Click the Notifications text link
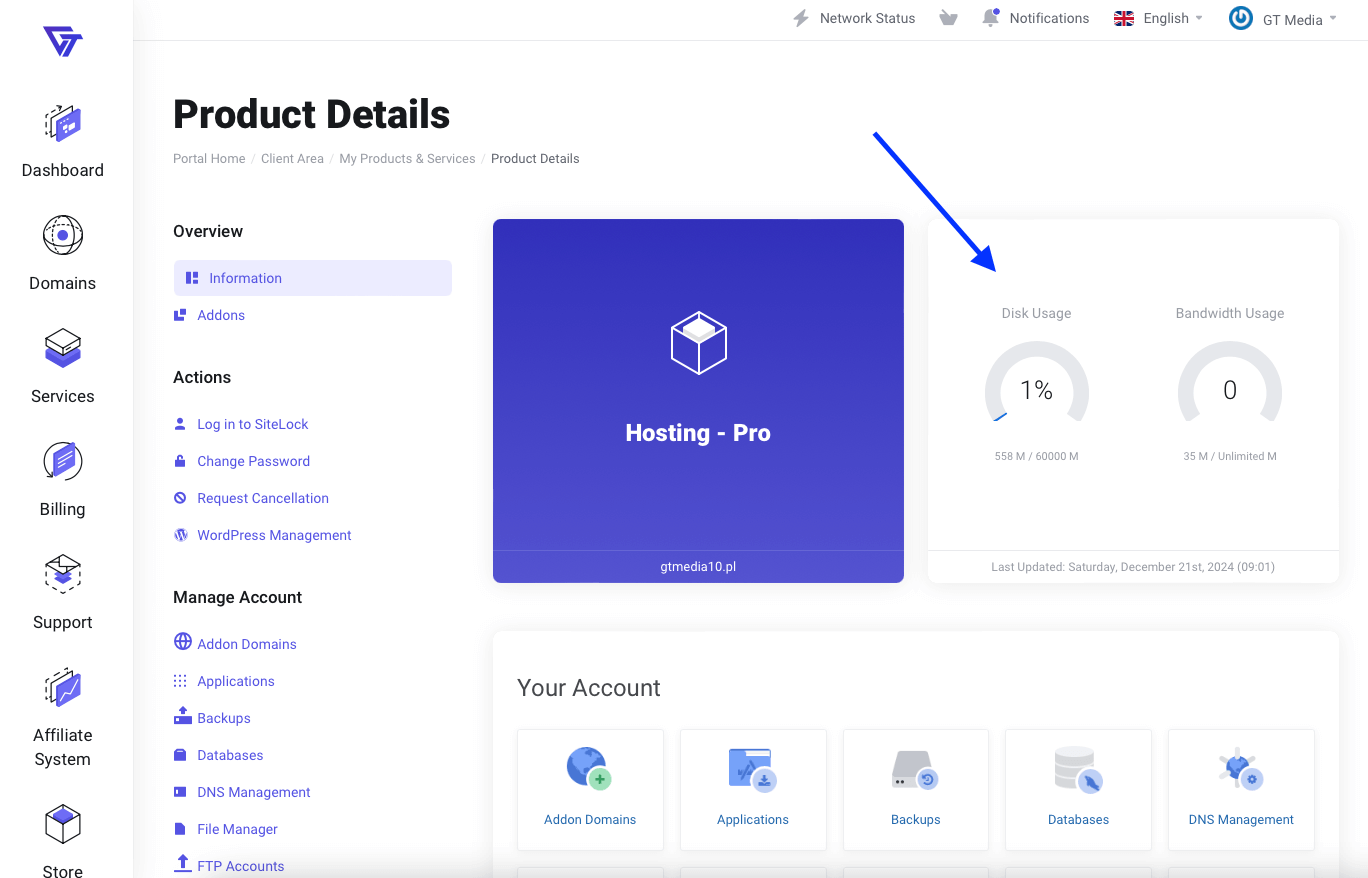The height and width of the screenshot is (878, 1368). coord(1049,18)
